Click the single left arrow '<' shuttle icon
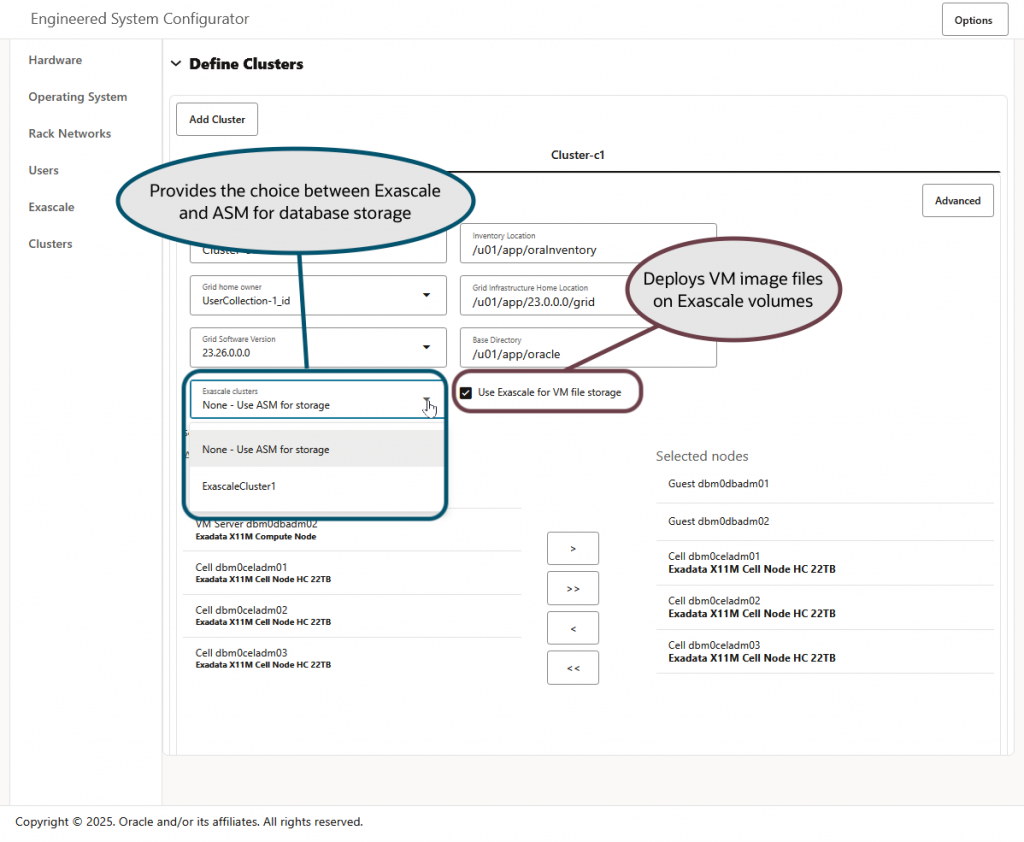The width and height of the screenshot is (1024, 842). pyautogui.click(x=572, y=628)
